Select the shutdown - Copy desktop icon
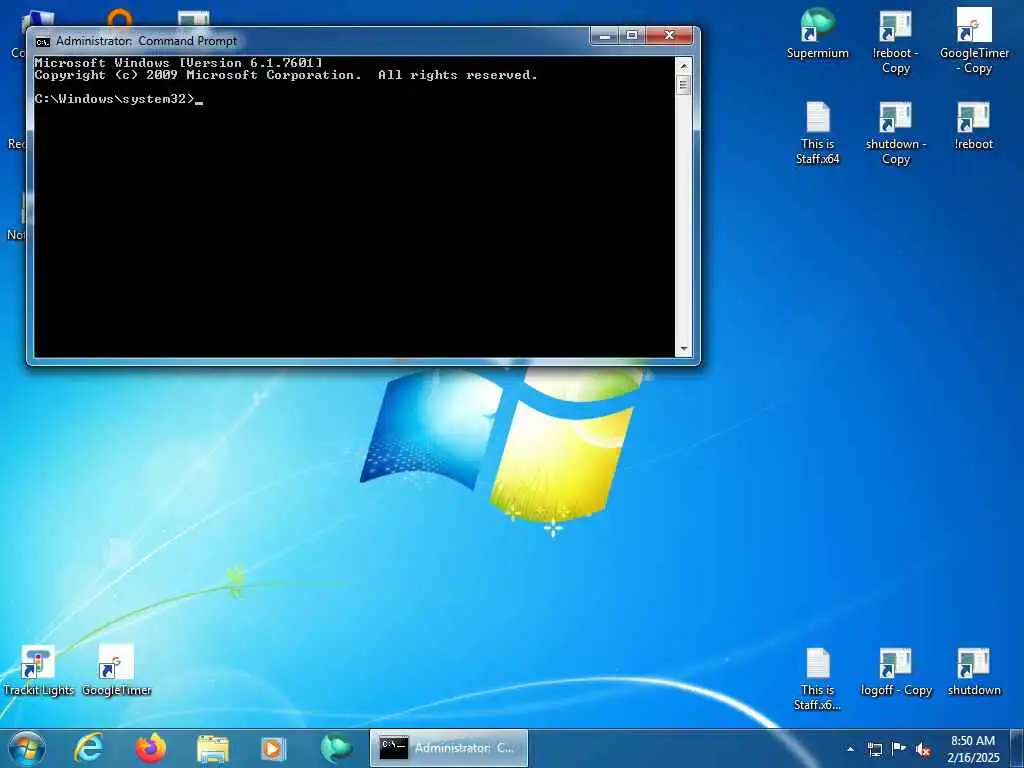 [x=895, y=133]
